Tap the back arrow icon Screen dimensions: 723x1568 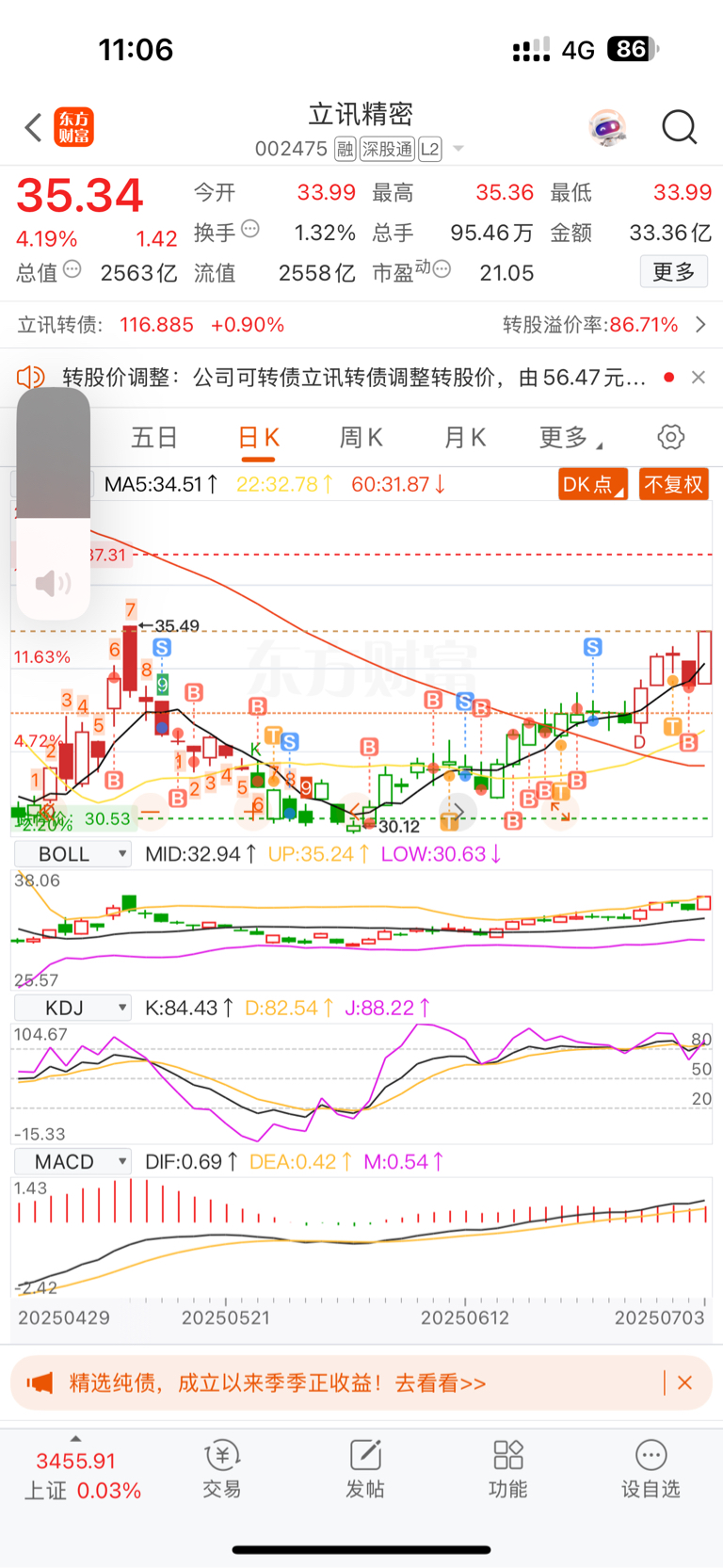(34, 127)
